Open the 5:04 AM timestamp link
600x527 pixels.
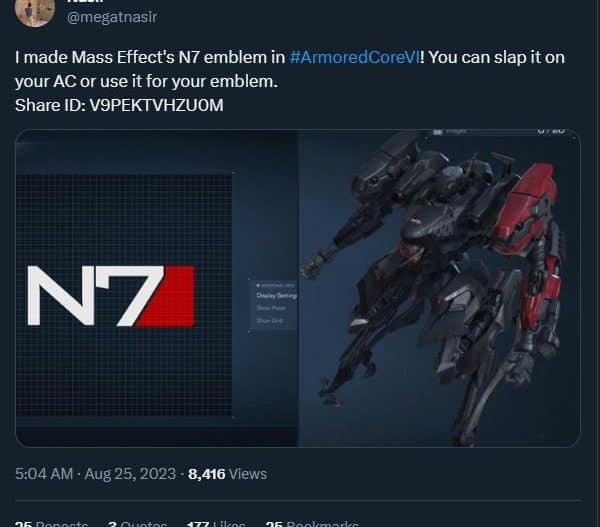(x=44, y=474)
